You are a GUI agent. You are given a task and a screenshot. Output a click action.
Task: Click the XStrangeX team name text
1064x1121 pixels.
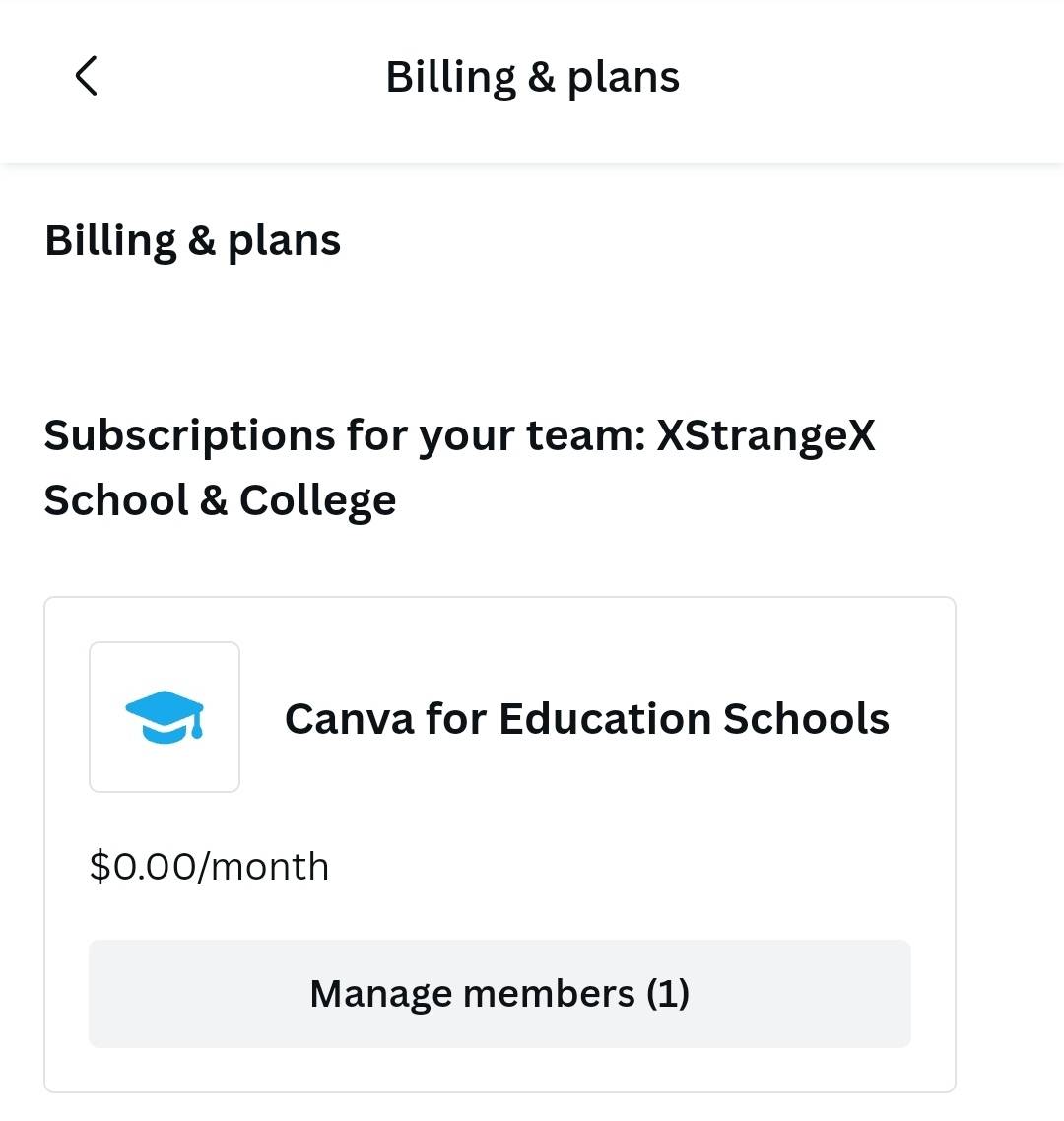[765, 435]
